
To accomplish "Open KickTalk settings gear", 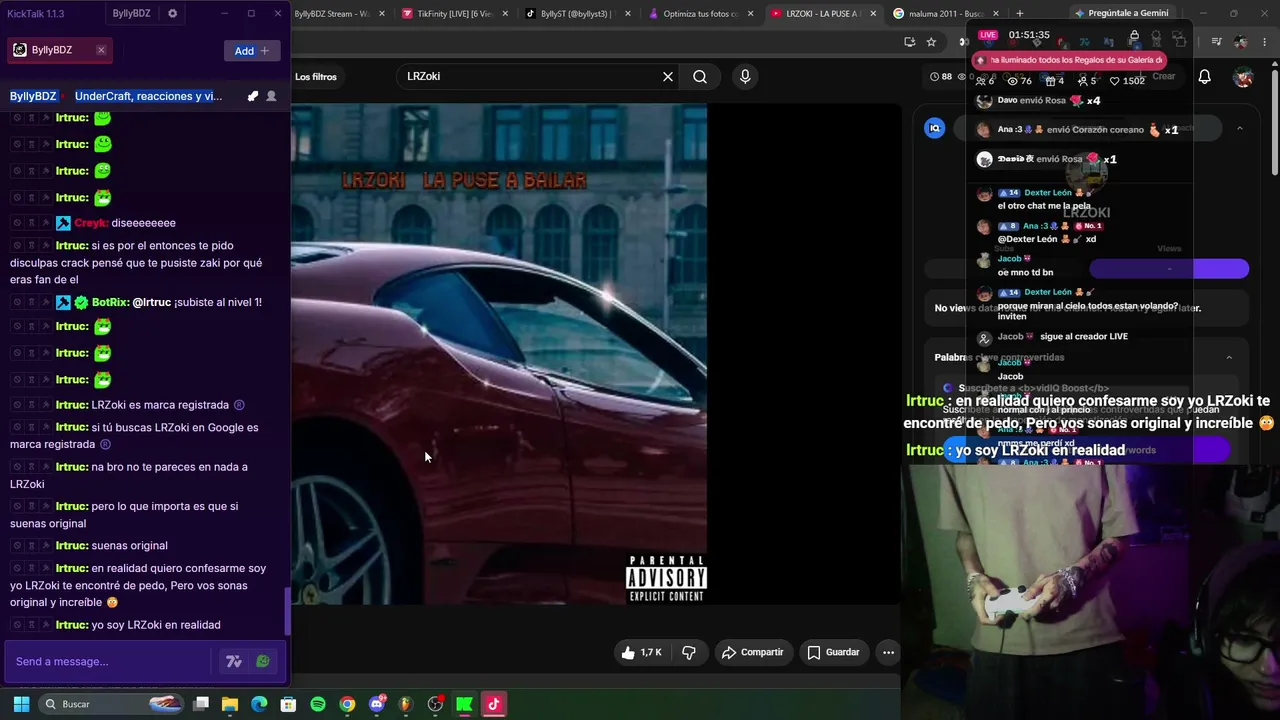I will (172, 14).
